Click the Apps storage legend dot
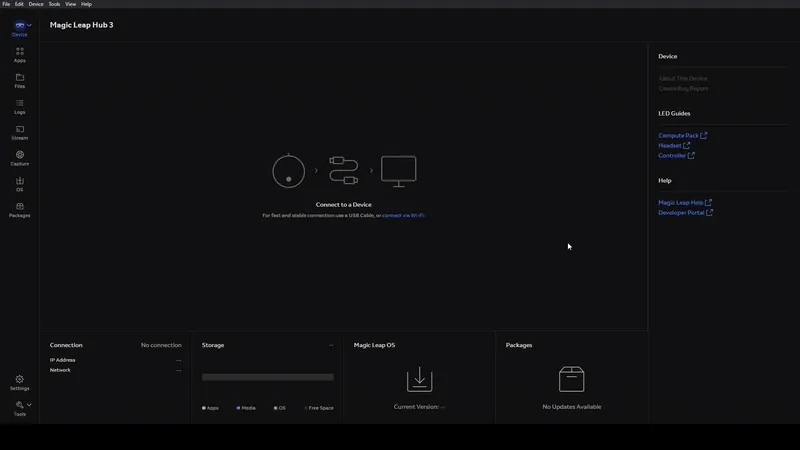Image resolution: width=800 pixels, height=450 pixels. 204,408
